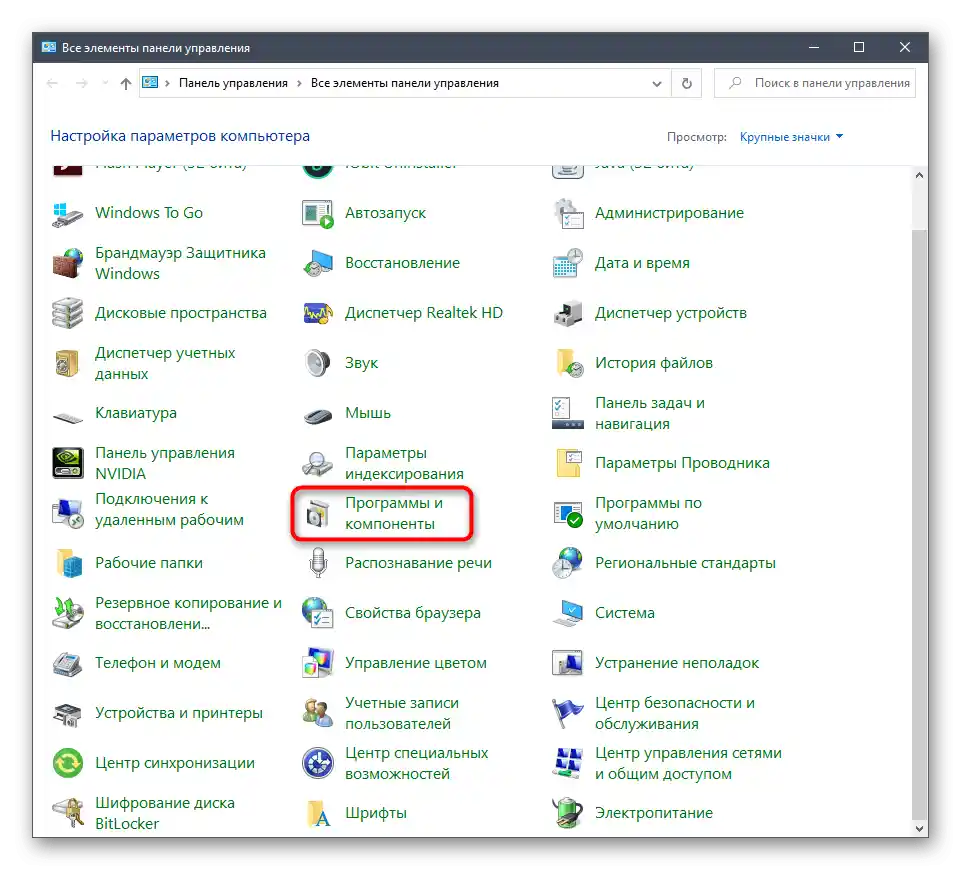This screenshot has width=961, height=870.
Task: Open Просмотр dropdown Крупные значки
Action: [791, 137]
